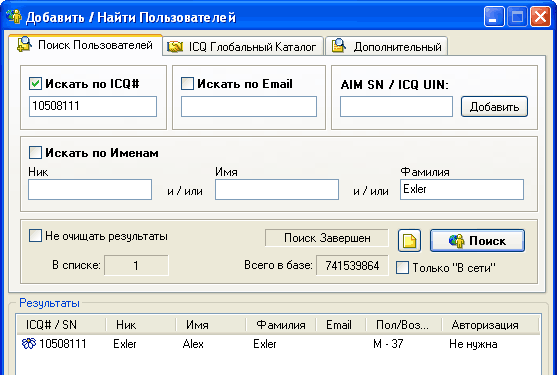
Task: Uncheck the Искать по ICQ# checkbox
Action: coord(35,84)
